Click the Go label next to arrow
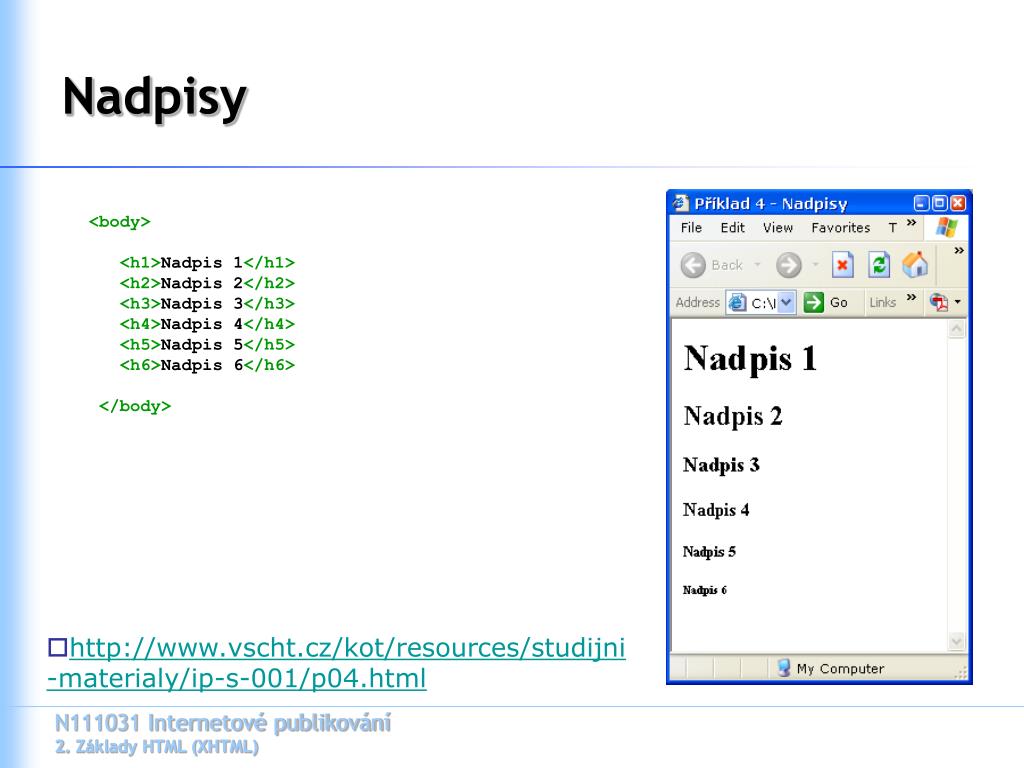 pos(839,302)
